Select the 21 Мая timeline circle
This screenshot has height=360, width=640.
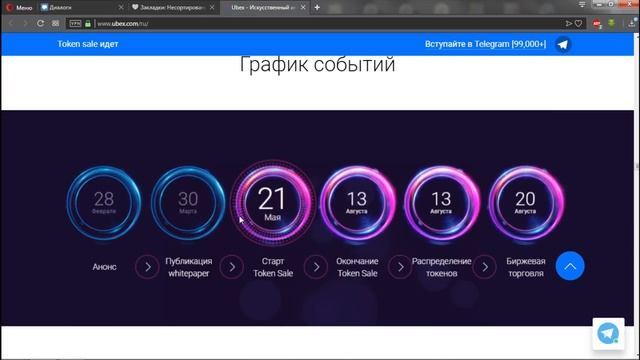[x=273, y=203]
